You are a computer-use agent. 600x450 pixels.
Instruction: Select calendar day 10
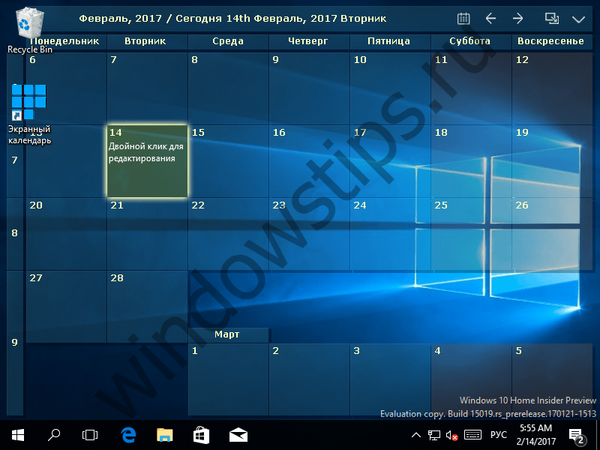390,88
